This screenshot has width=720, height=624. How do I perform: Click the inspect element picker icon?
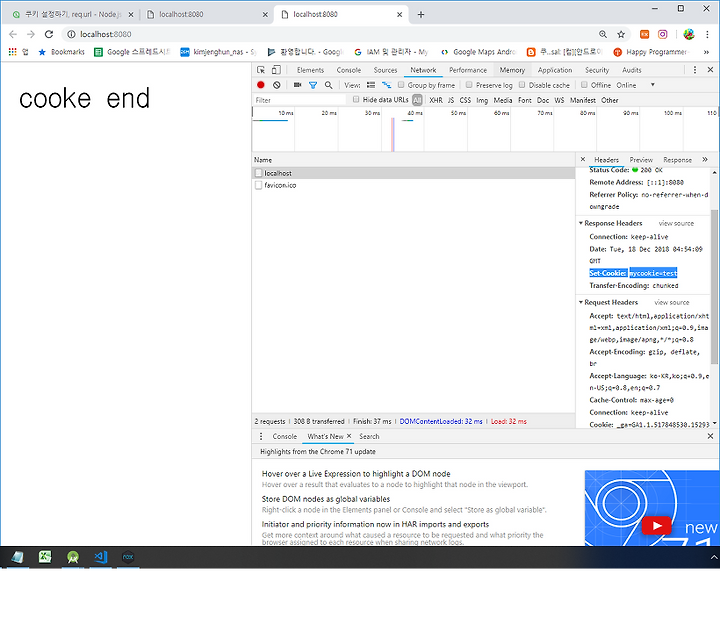click(x=261, y=70)
